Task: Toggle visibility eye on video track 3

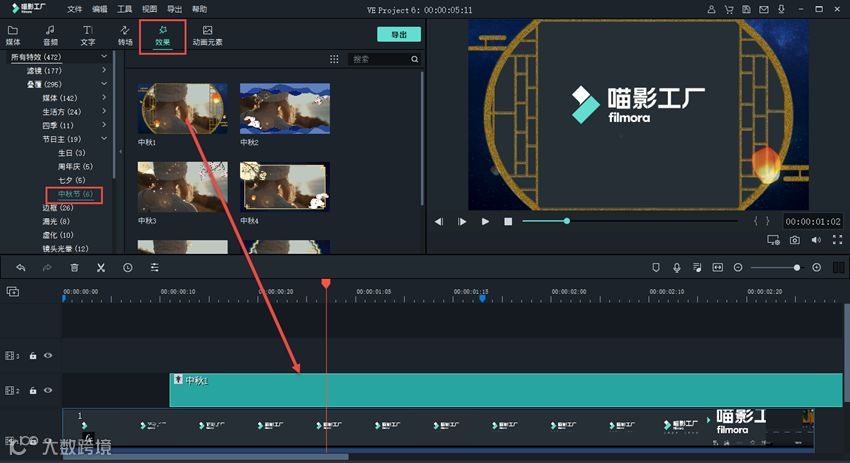Action: point(48,356)
